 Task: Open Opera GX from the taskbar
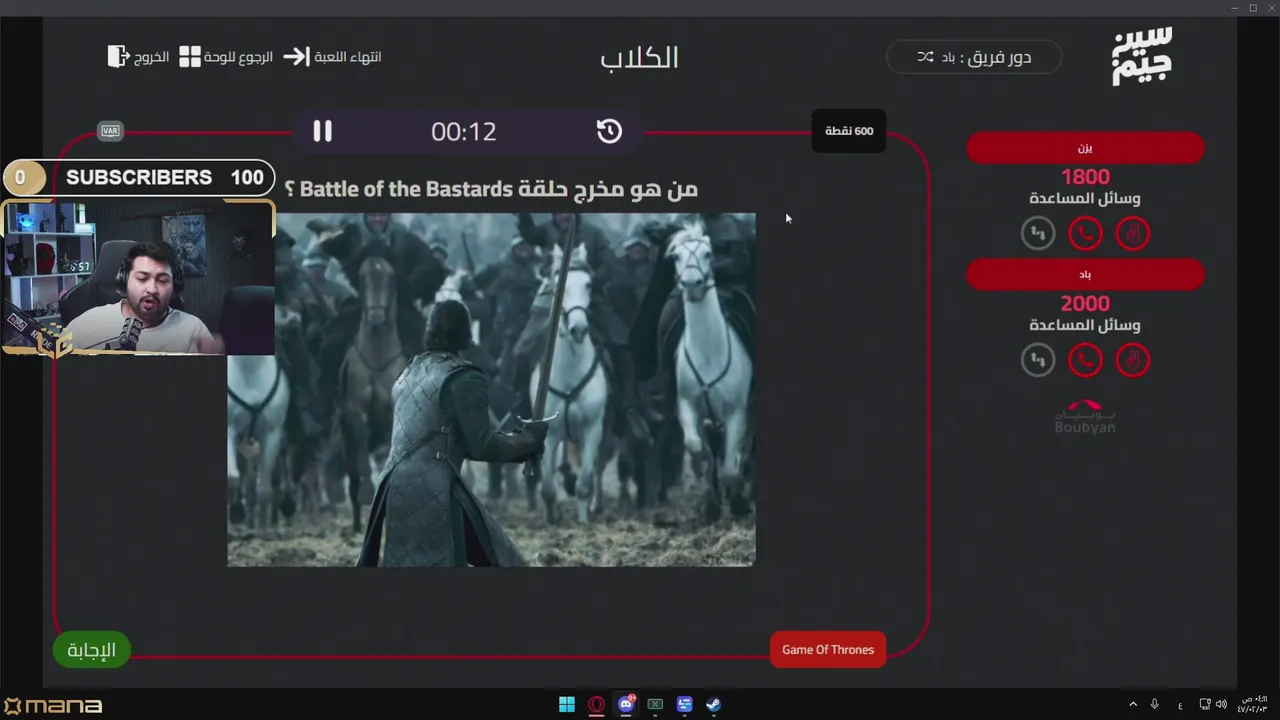pos(597,704)
